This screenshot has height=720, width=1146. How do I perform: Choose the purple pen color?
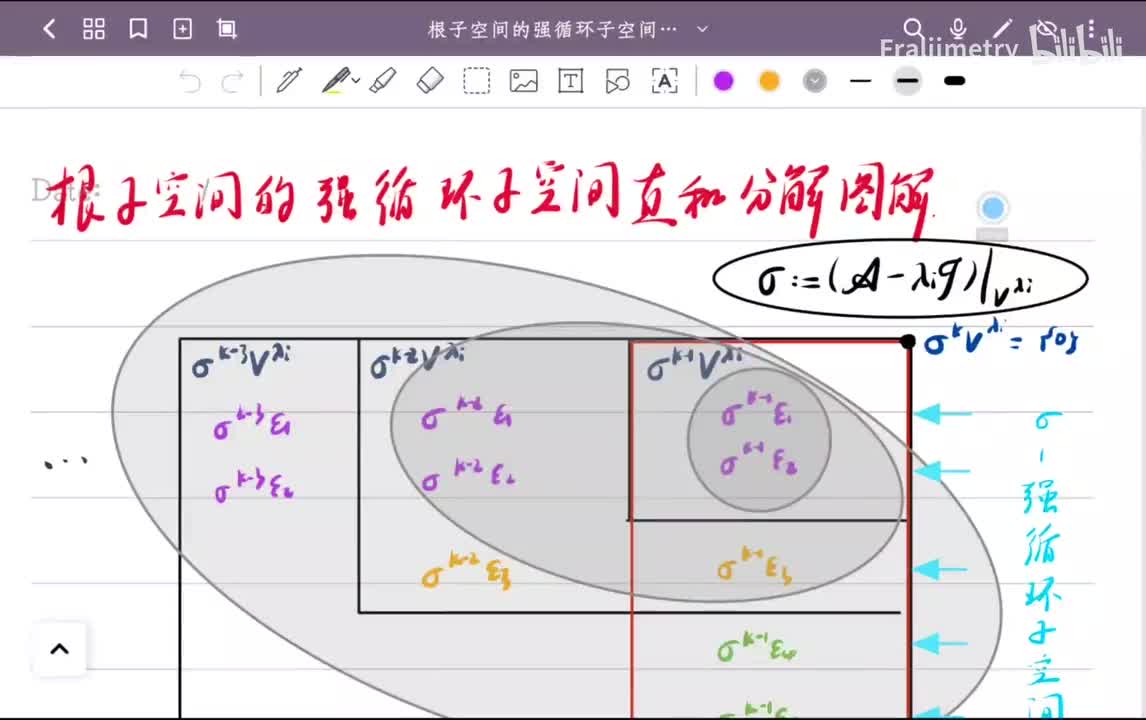724,80
